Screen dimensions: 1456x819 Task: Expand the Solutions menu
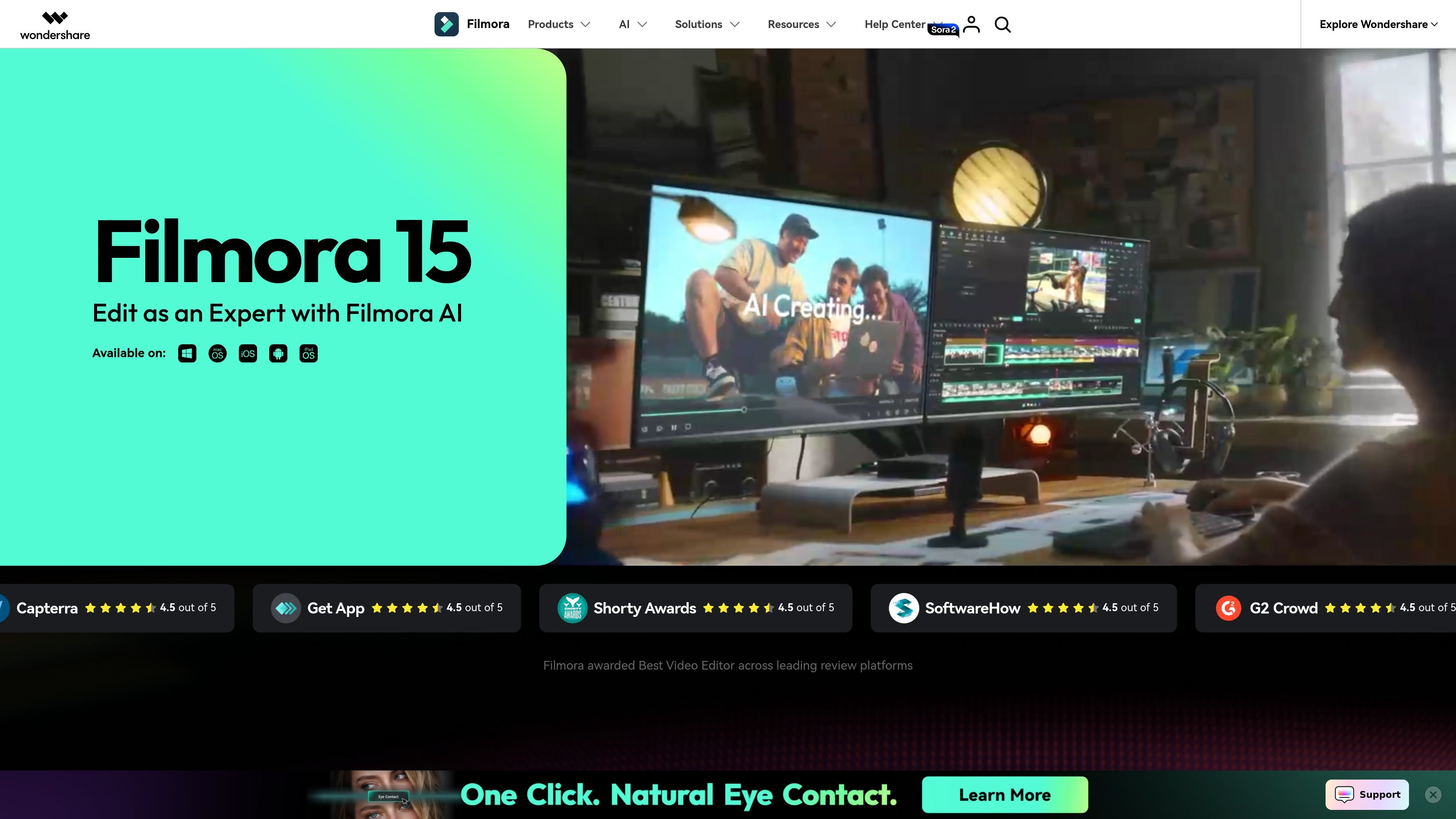707,24
